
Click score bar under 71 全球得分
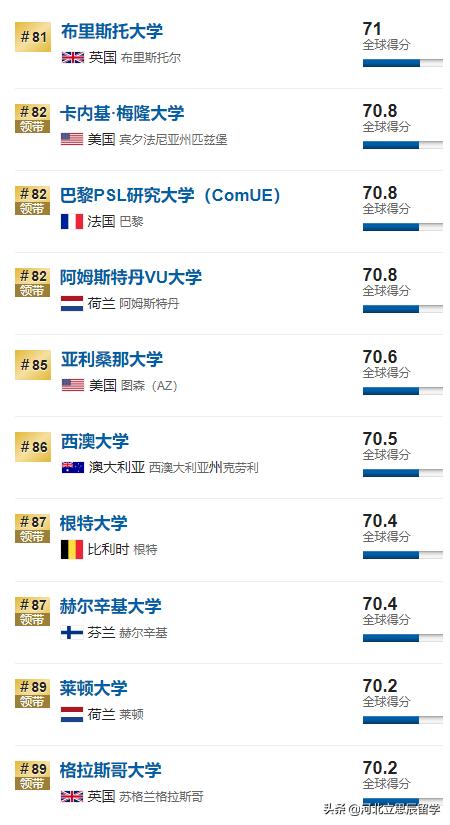pos(403,63)
